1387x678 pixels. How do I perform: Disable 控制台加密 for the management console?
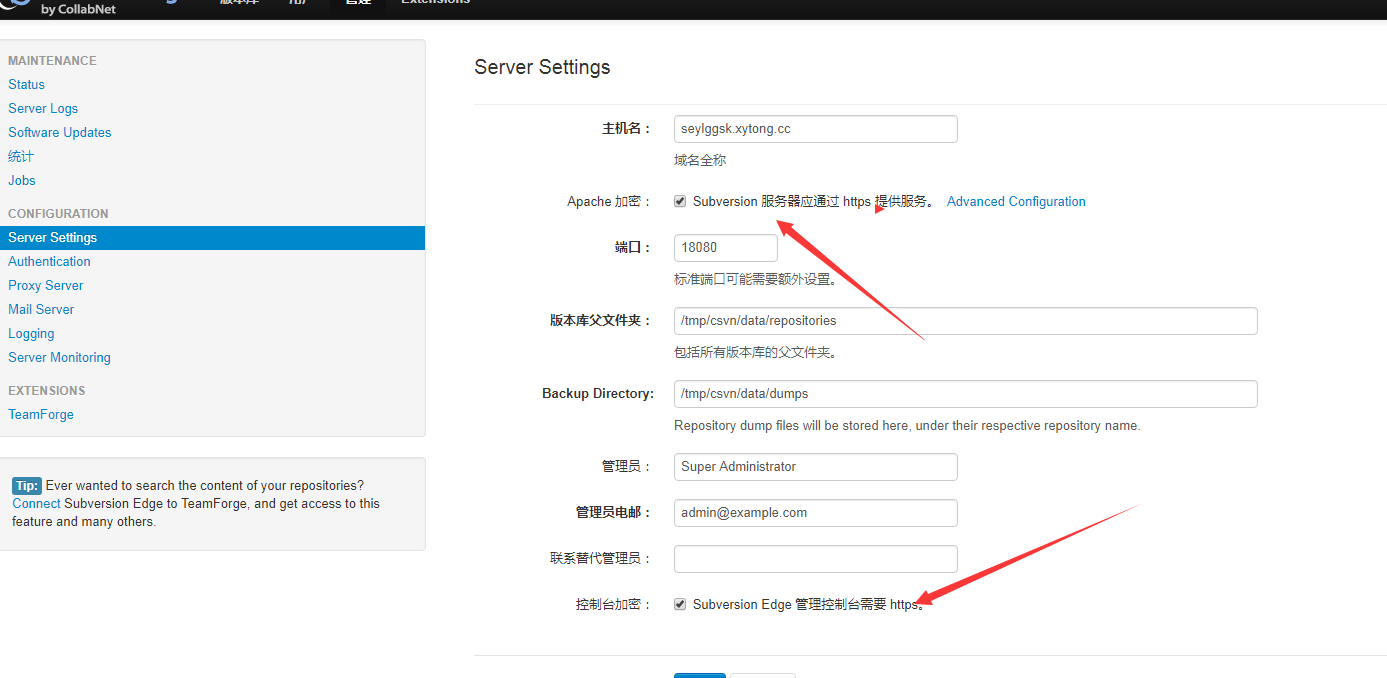coord(680,604)
